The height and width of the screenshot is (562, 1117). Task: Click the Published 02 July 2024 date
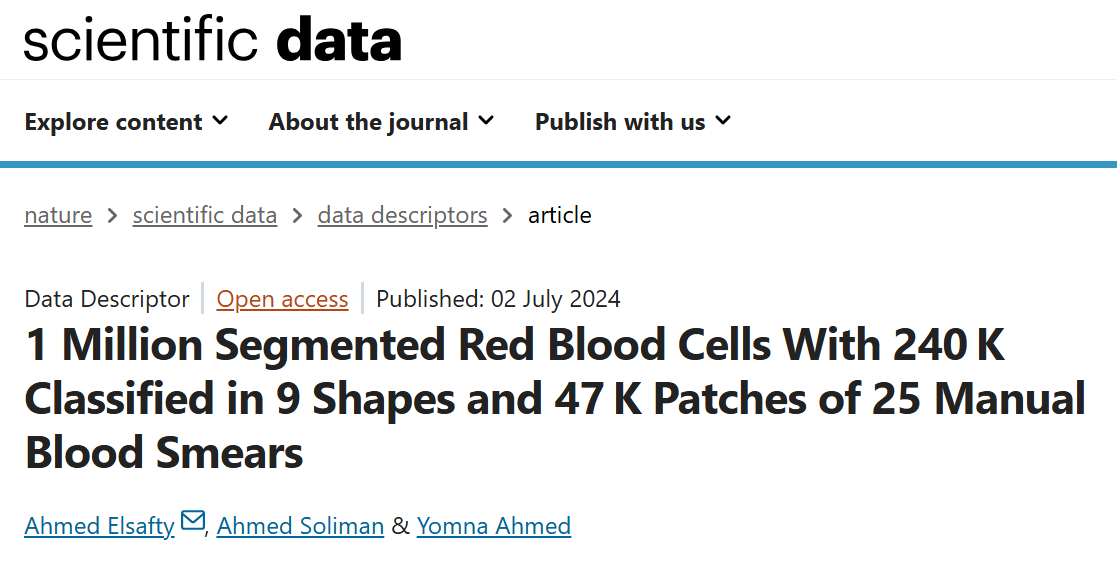point(498,299)
